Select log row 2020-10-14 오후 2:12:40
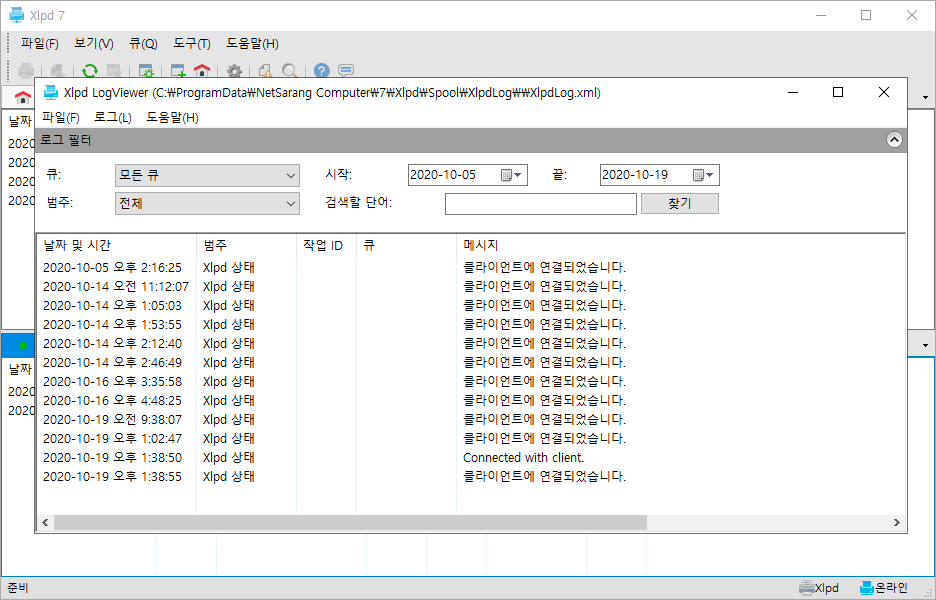Image resolution: width=936 pixels, height=600 pixels. click(x=471, y=344)
